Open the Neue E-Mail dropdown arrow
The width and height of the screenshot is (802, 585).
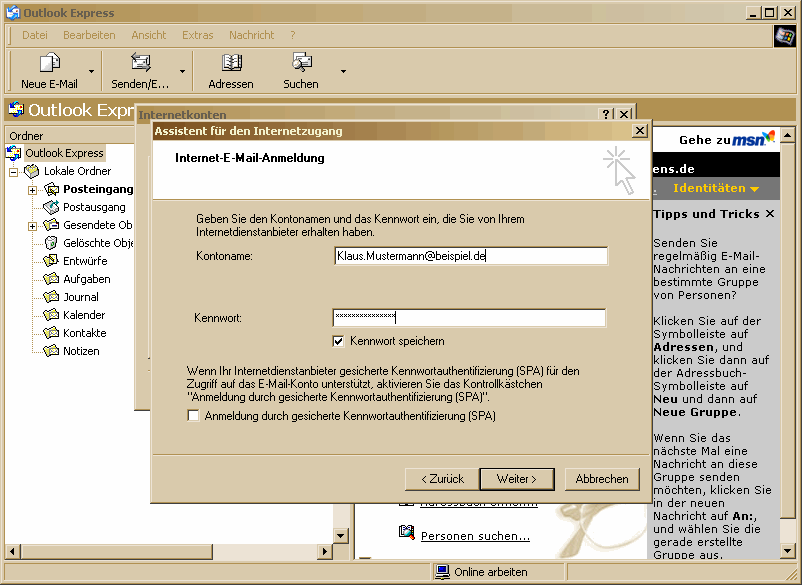pos(92,72)
